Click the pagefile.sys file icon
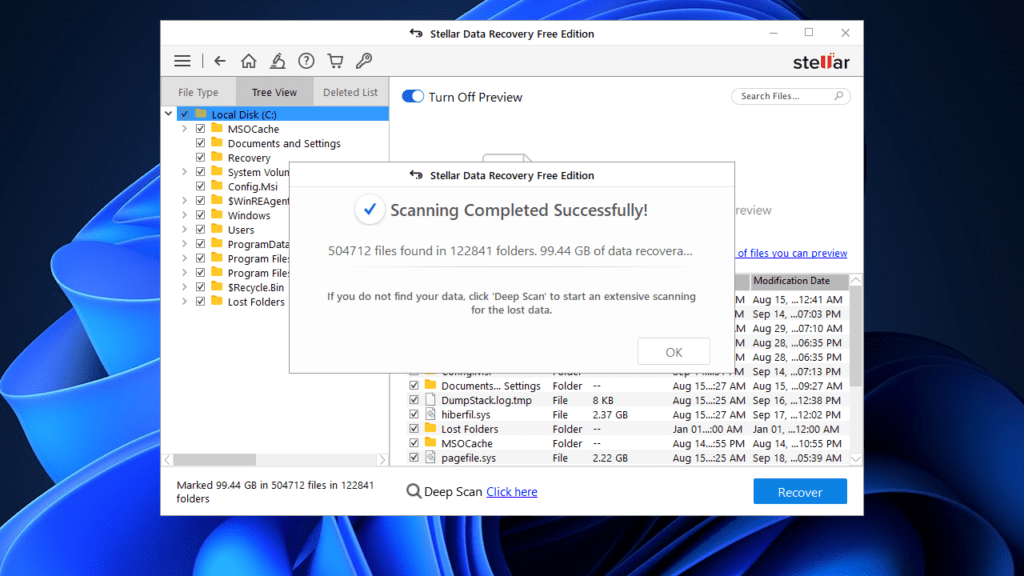The width and height of the screenshot is (1024, 576). click(430, 457)
